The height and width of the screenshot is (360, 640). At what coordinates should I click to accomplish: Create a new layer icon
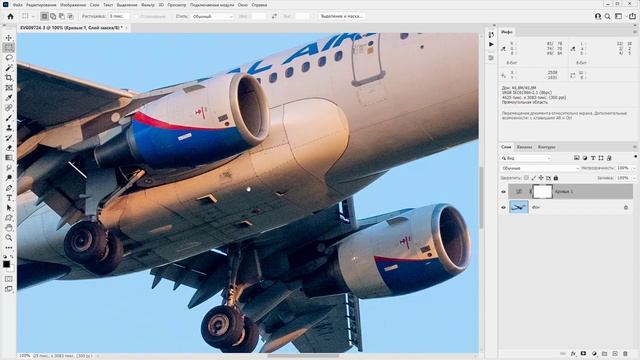[615, 353]
